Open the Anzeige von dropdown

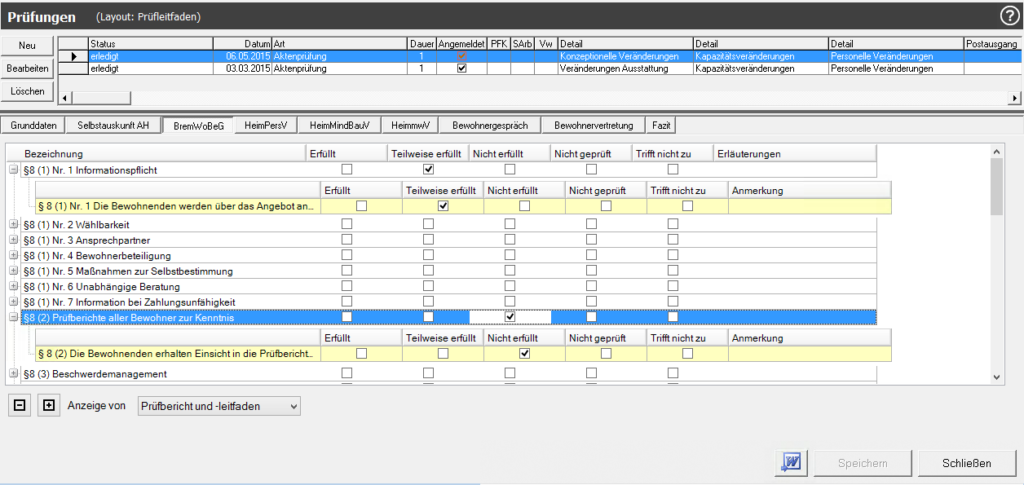pos(218,406)
